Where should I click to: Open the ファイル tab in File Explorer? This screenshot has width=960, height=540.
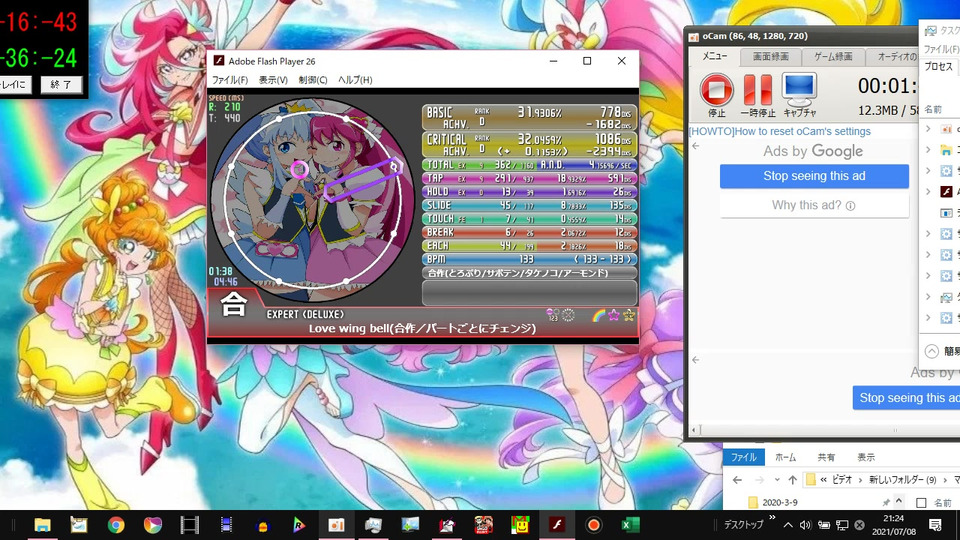(x=744, y=457)
